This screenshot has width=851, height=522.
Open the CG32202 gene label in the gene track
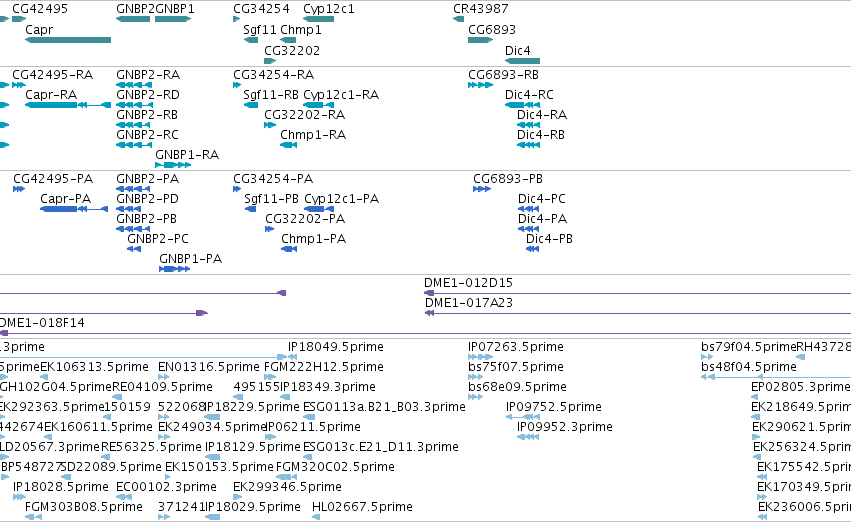point(292,51)
